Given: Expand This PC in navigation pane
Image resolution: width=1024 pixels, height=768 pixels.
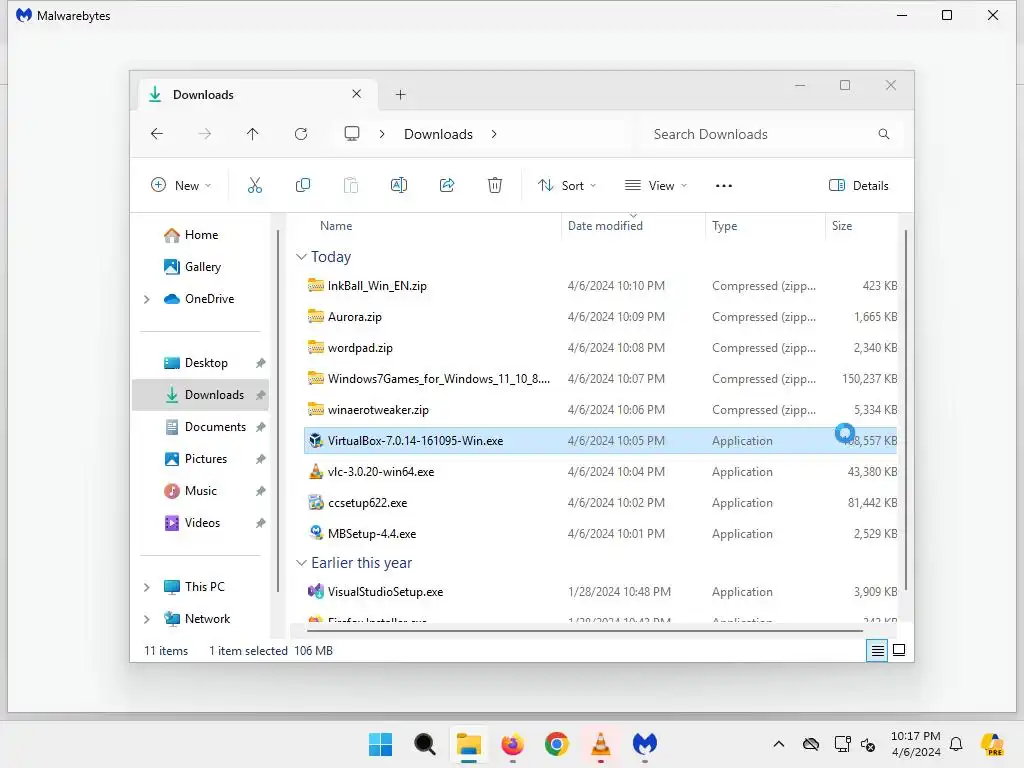Looking at the screenshot, I should coord(147,587).
